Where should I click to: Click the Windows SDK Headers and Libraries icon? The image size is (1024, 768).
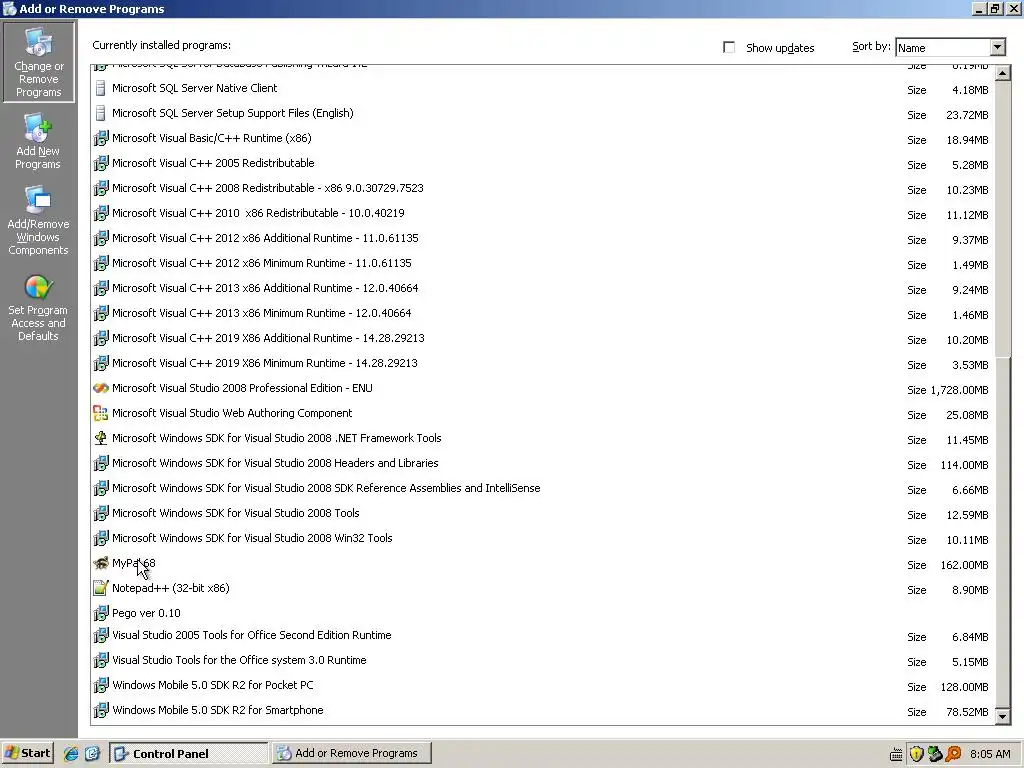point(101,464)
